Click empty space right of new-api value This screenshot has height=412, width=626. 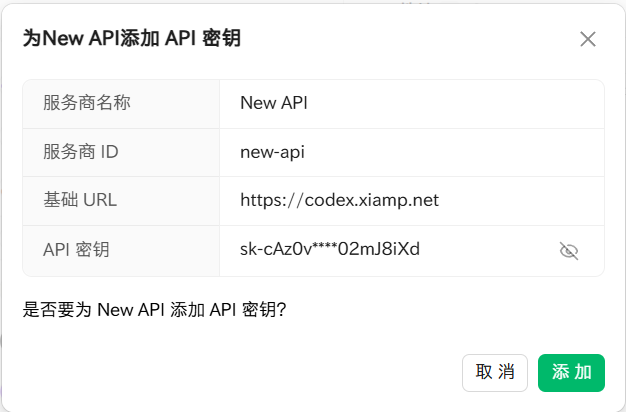coord(450,152)
